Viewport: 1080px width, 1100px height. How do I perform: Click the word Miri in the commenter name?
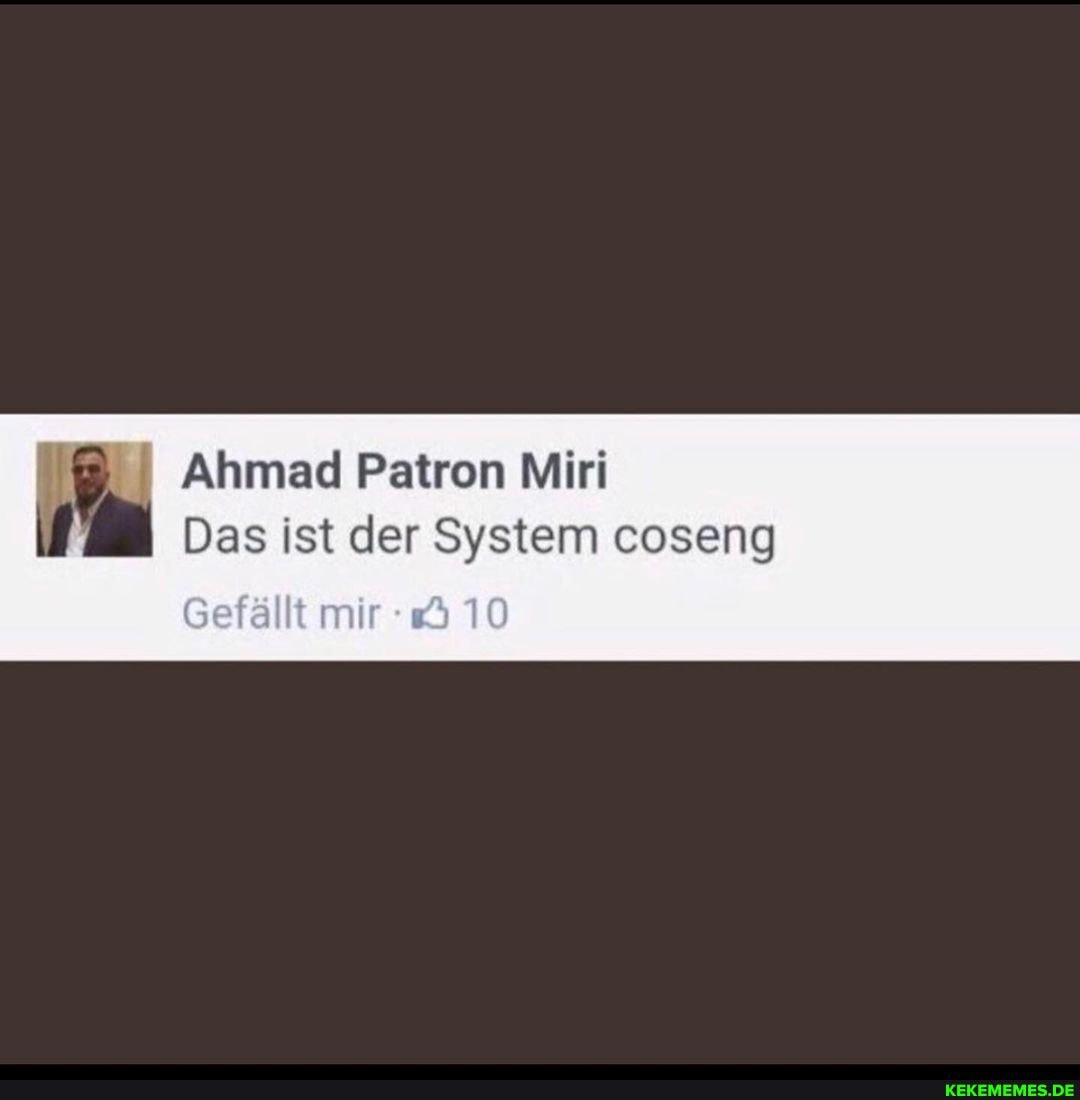[x=564, y=471]
